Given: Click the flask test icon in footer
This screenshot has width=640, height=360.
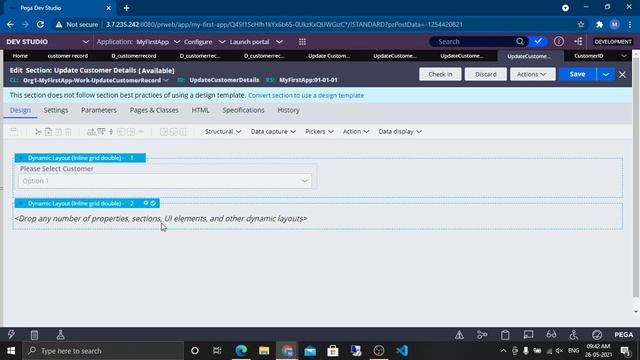Looking at the screenshot, I should pos(60,335).
